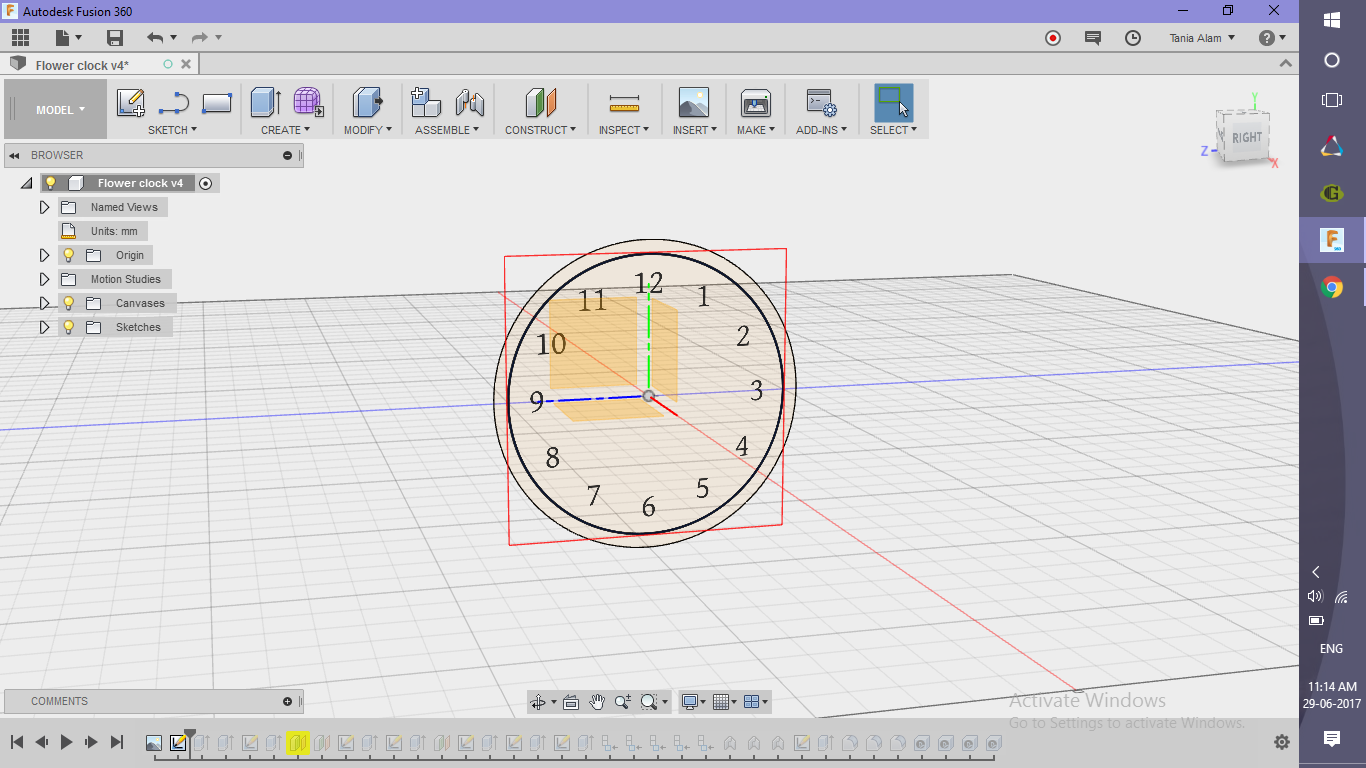This screenshot has width=1366, height=768.
Task: Open the Tania Alam account menu
Action: click(1202, 38)
